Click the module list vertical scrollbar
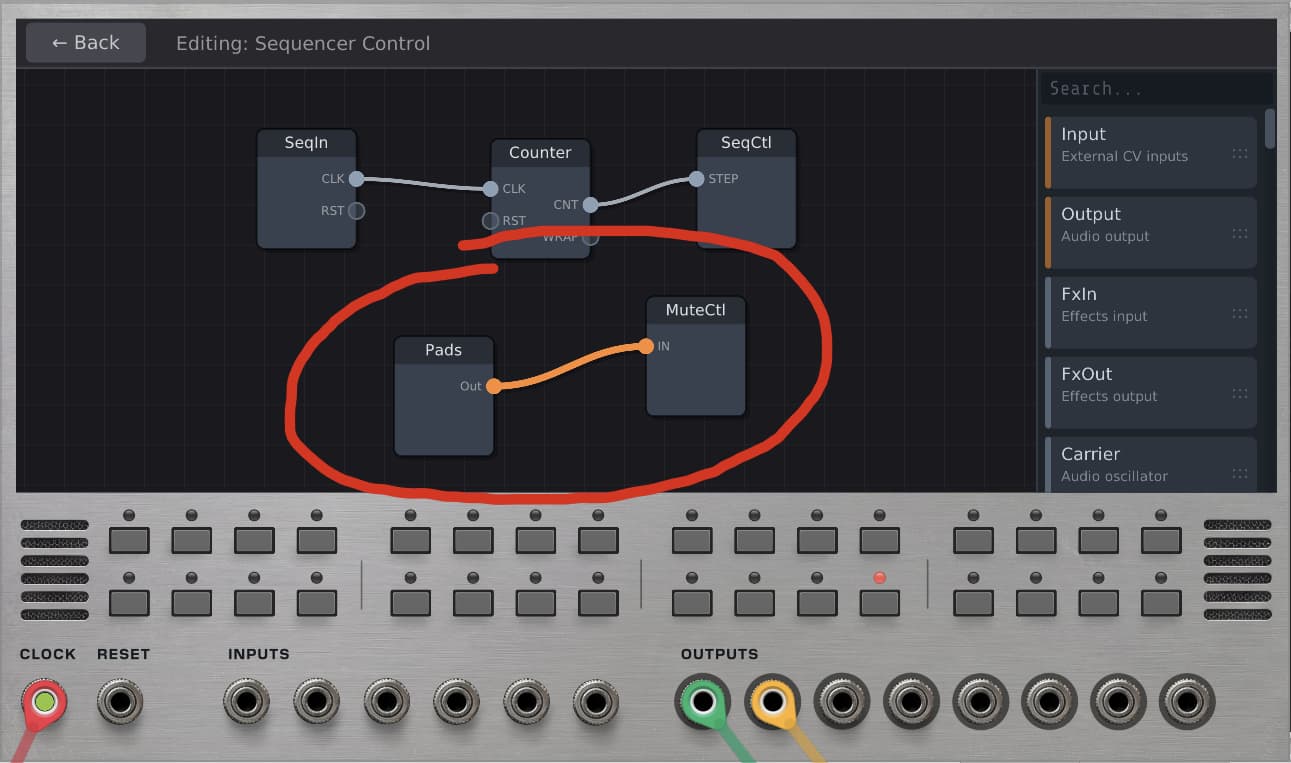Screen dimensions: 1291x763 [1270, 128]
